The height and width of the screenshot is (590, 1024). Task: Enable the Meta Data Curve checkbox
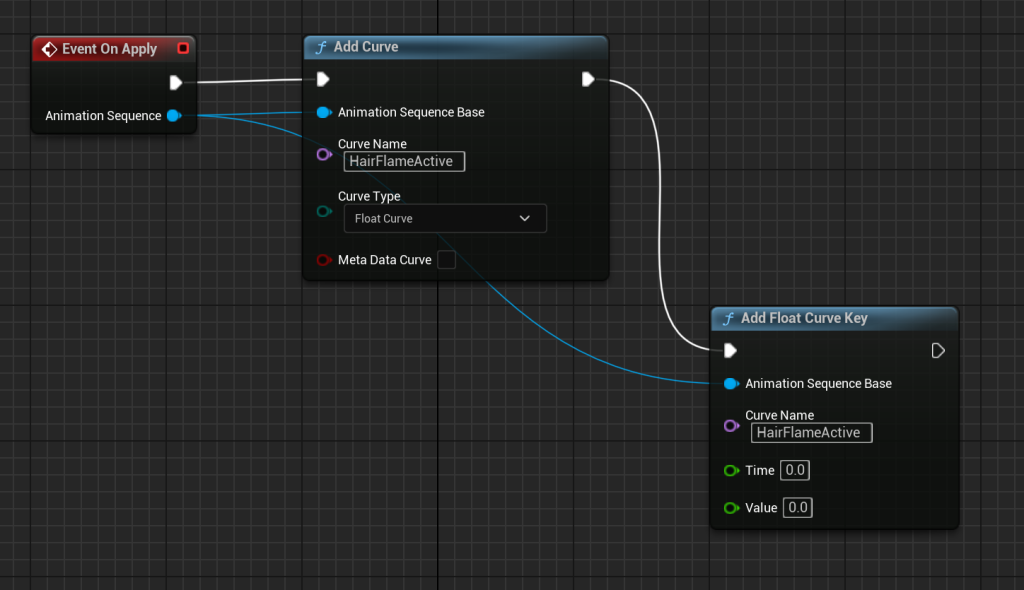click(447, 260)
